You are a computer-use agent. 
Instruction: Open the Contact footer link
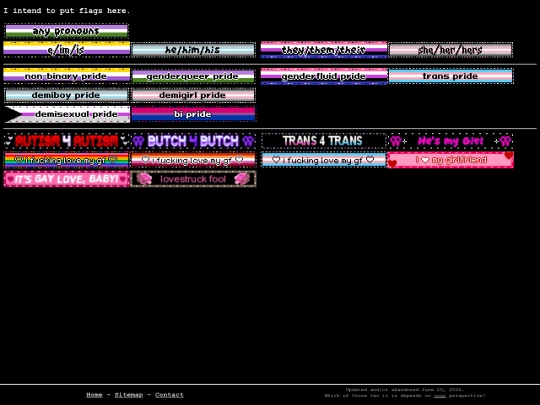(169, 395)
